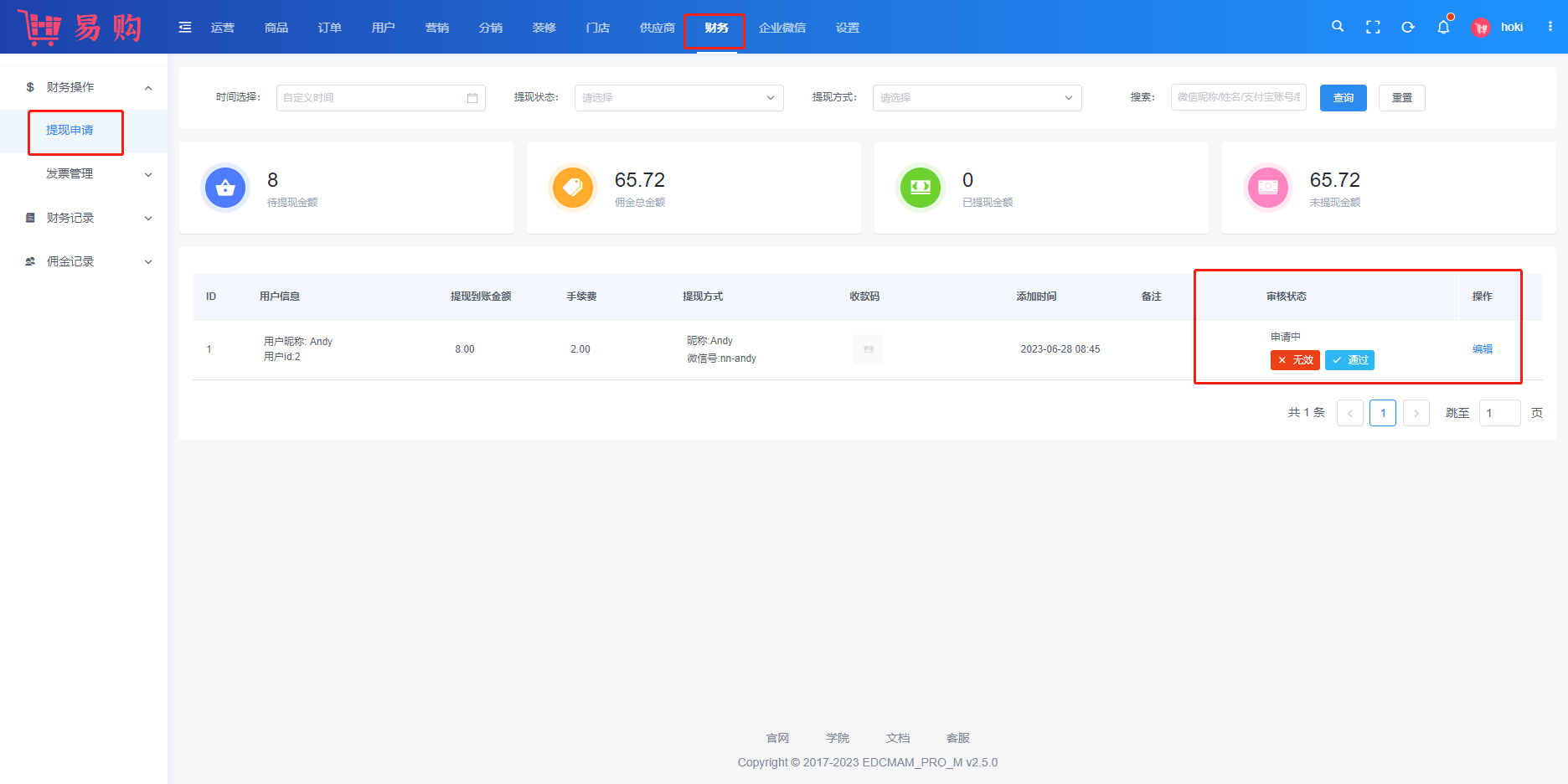Viewport: 1568px width, 784px height.
Task: Expand the 财务记录 sidebar section
Action: (x=84, y=218)
